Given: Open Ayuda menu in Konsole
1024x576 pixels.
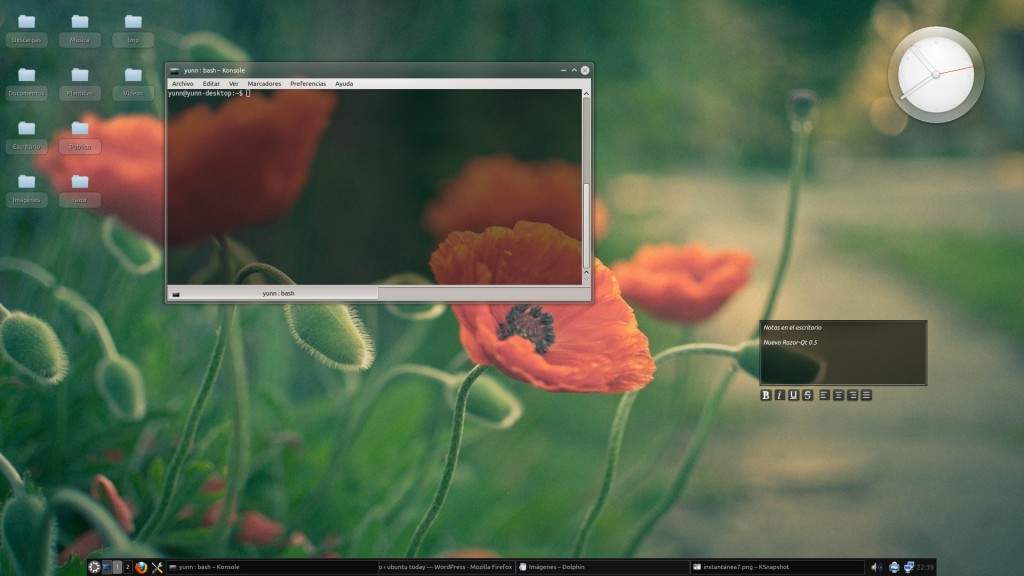Looking at the screenshot, I should tap(344, 84).
